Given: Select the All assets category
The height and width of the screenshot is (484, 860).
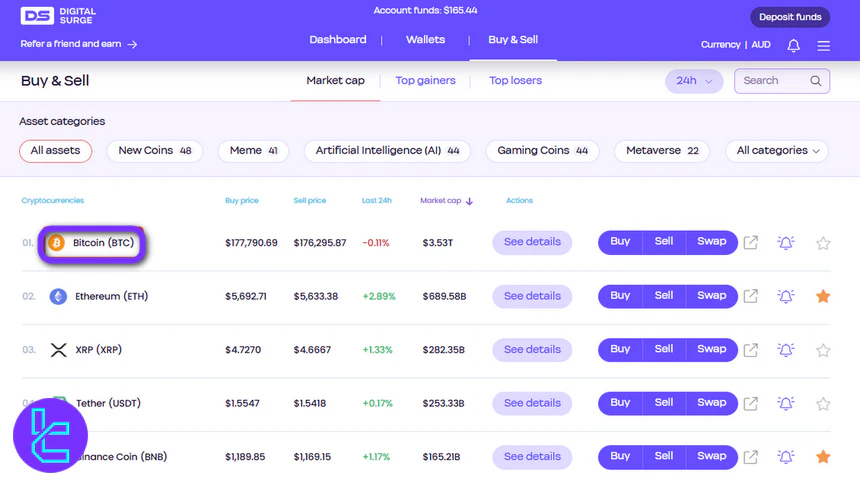Looking at the screenshot, I should (55, 151).
